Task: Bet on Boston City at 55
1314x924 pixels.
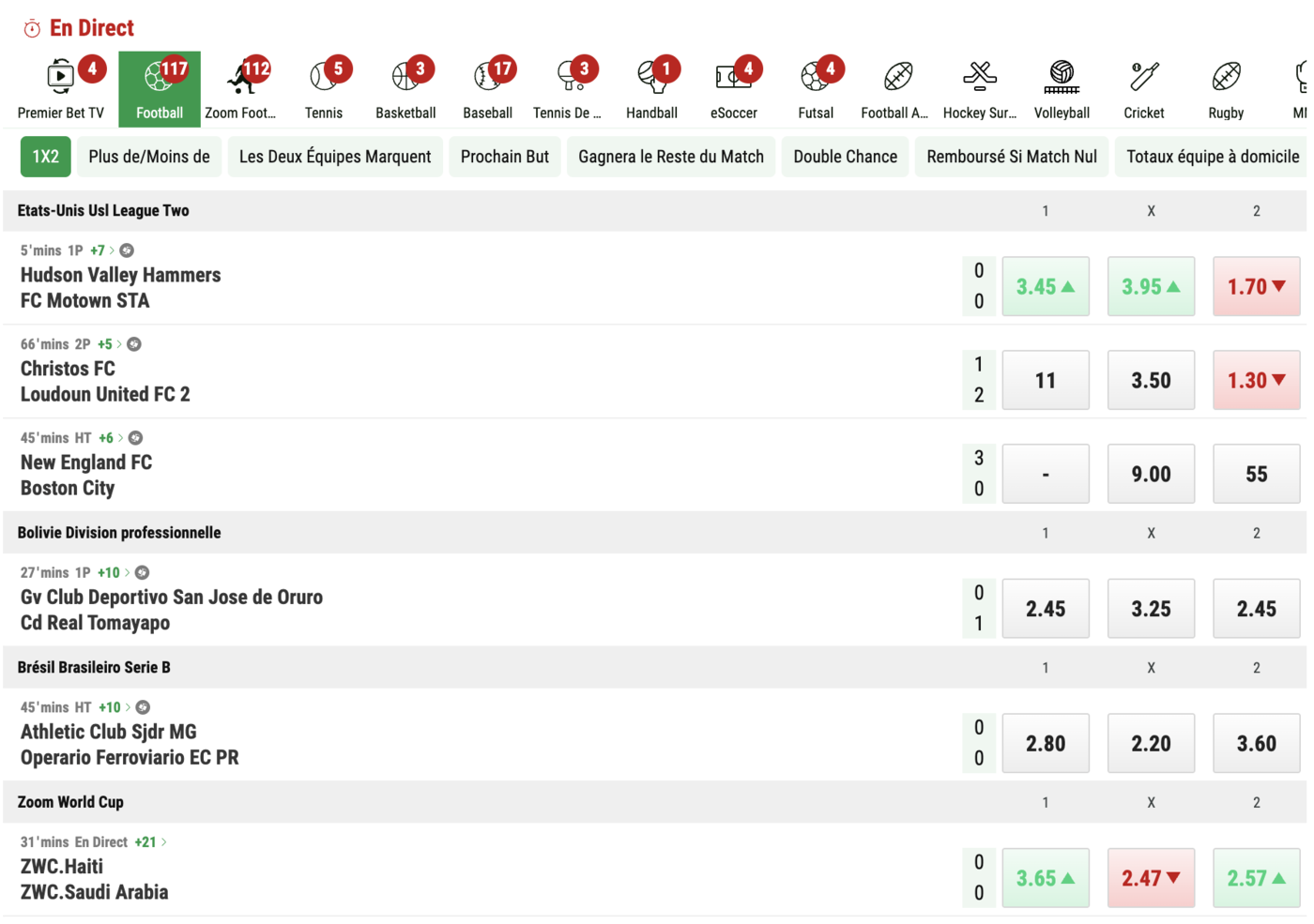Action: tap(1257, 474)
